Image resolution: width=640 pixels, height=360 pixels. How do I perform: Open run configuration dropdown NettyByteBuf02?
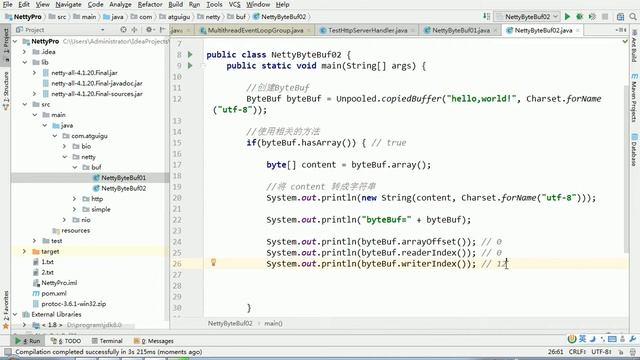click(x=527, y=17)
